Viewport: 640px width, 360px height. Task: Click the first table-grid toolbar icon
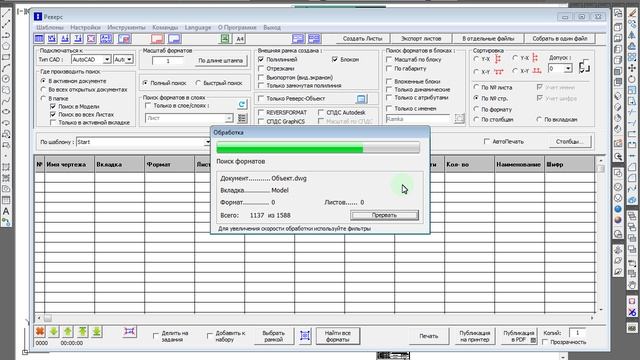click(39, 39)
